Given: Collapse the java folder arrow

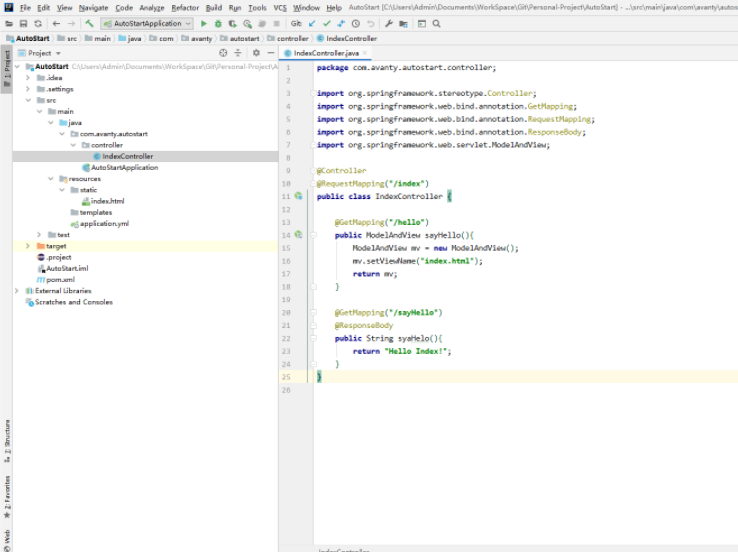Looking at the screenshot, I should point(50,123).
